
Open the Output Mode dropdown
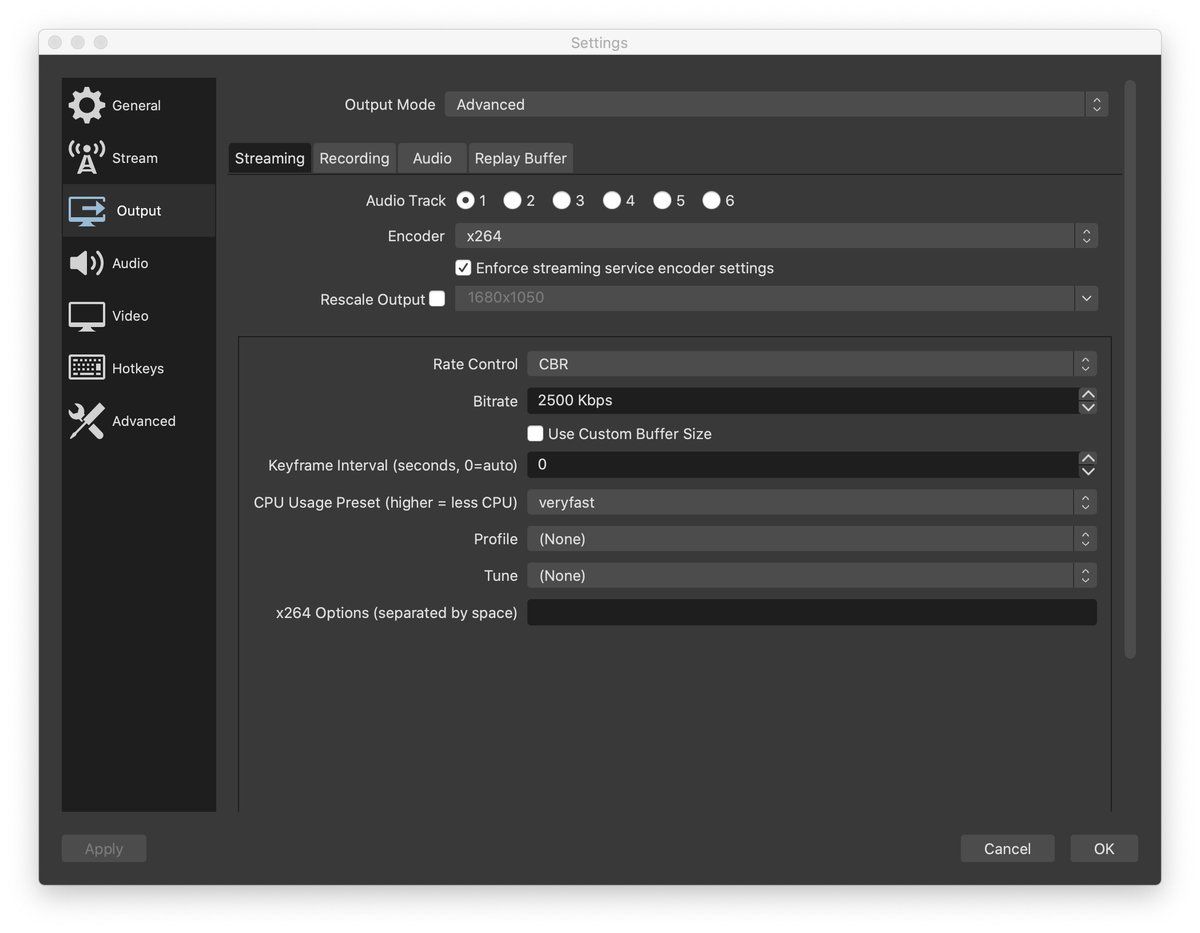776,105
